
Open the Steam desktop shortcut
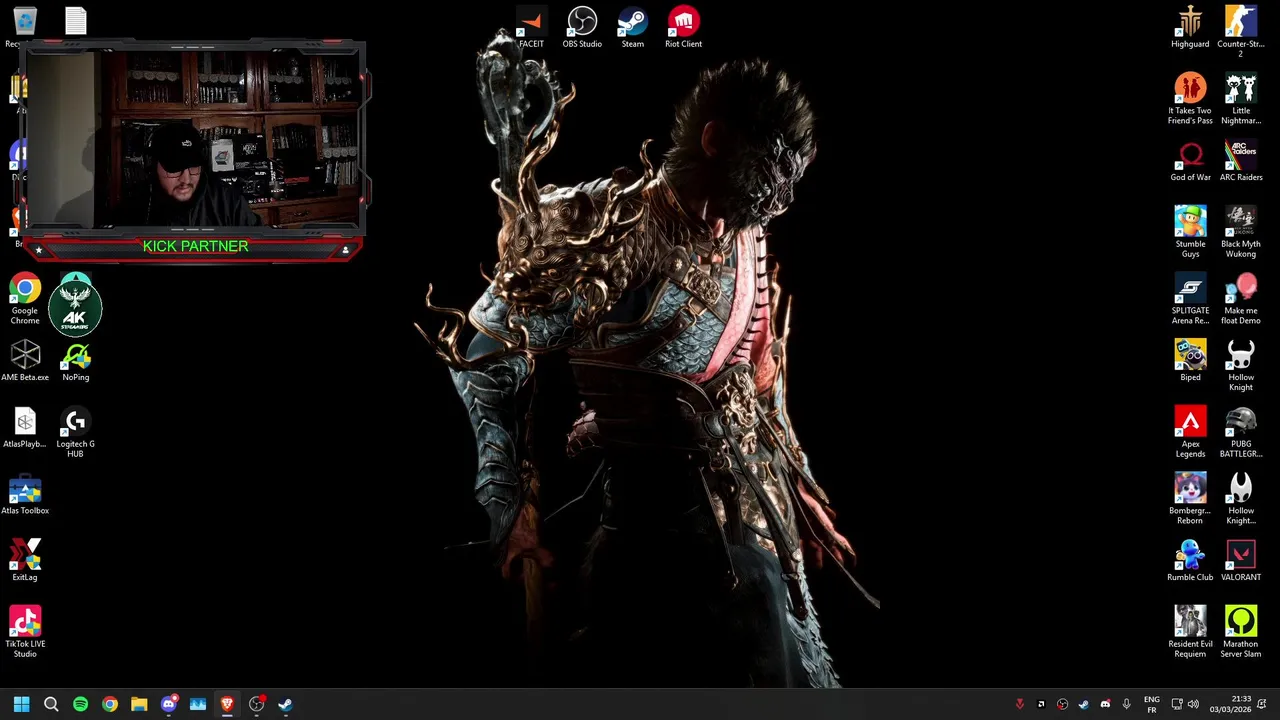[x=632, y=27]
